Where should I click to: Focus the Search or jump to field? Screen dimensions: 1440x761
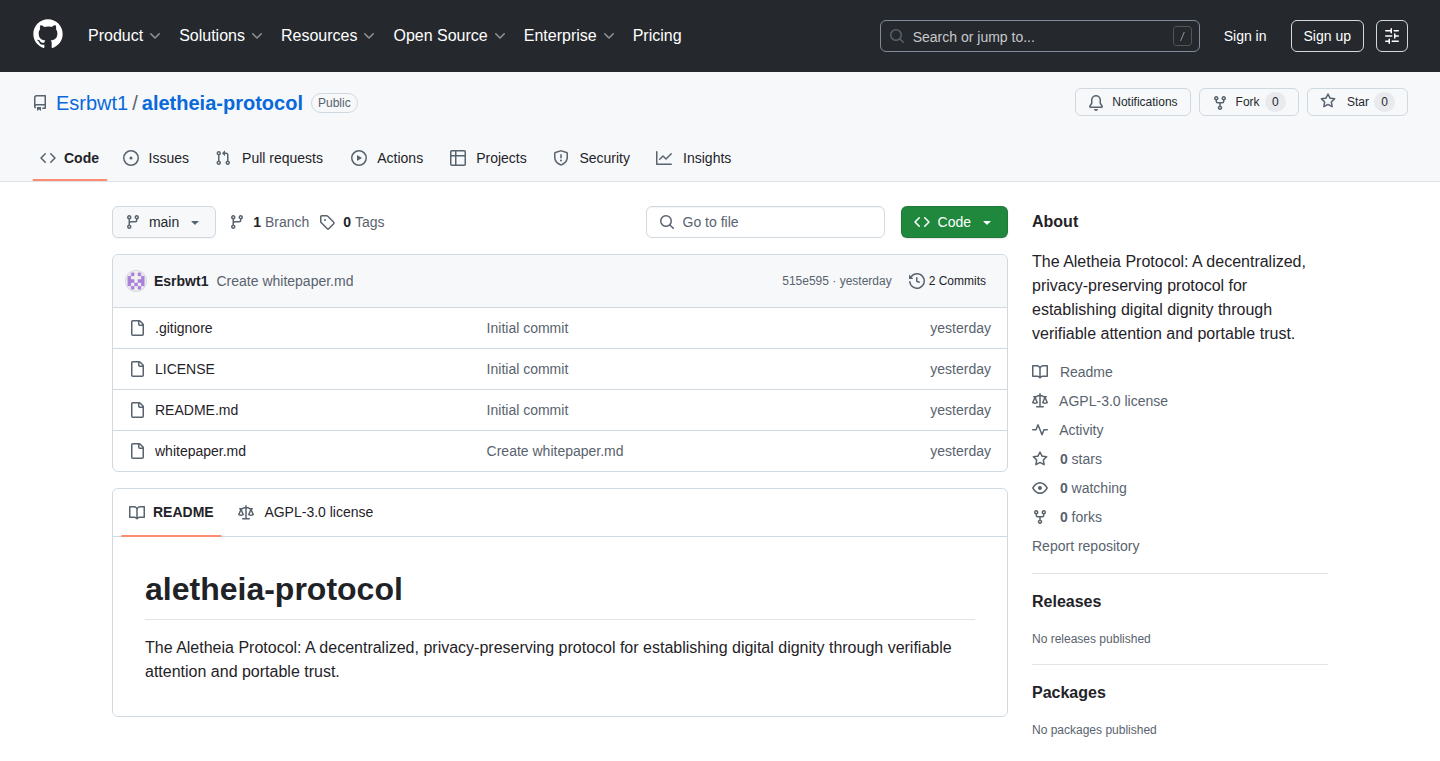tap(1040, 36)
